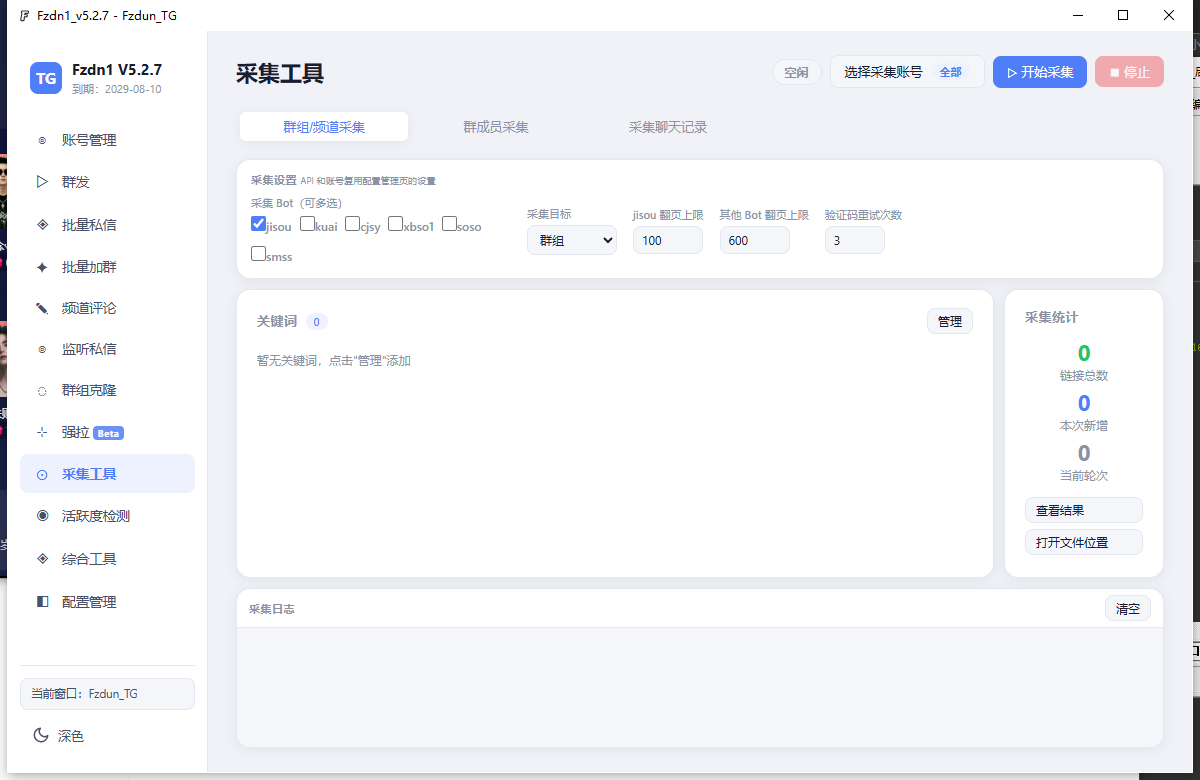
Task: Tick the smss bot checkbox
Action: (x=258, y=254)
